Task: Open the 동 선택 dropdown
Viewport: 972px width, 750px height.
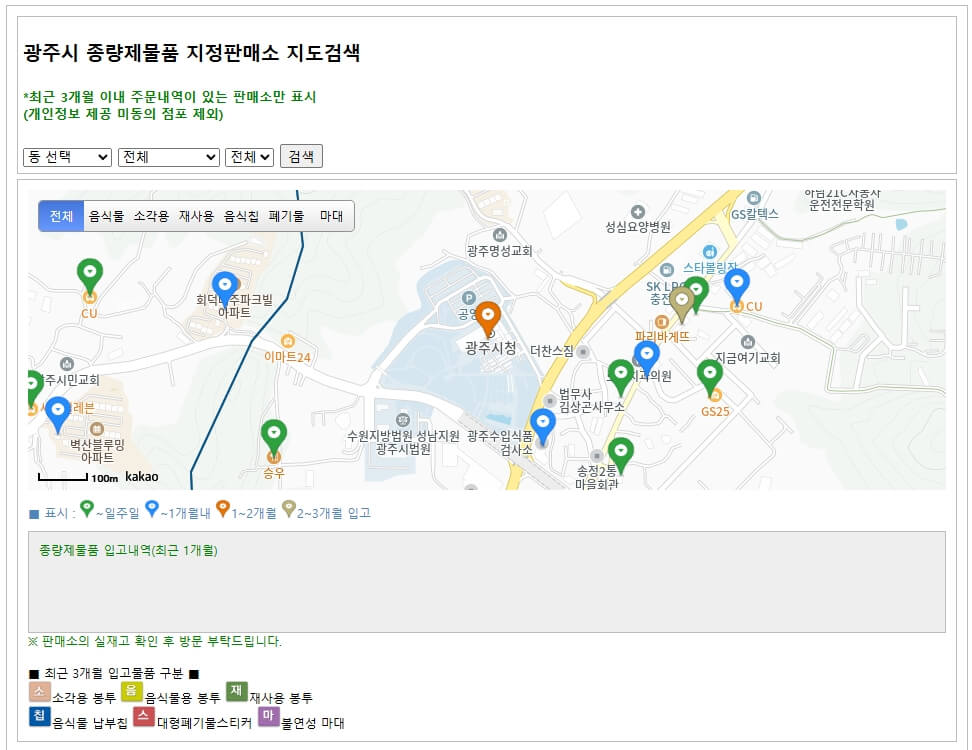Action: pos(66,157)
